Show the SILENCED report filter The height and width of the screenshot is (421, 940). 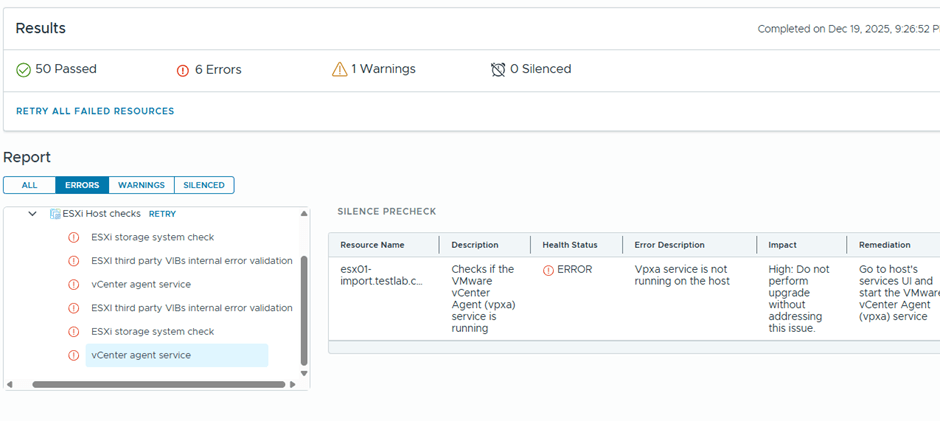(204, 185)
